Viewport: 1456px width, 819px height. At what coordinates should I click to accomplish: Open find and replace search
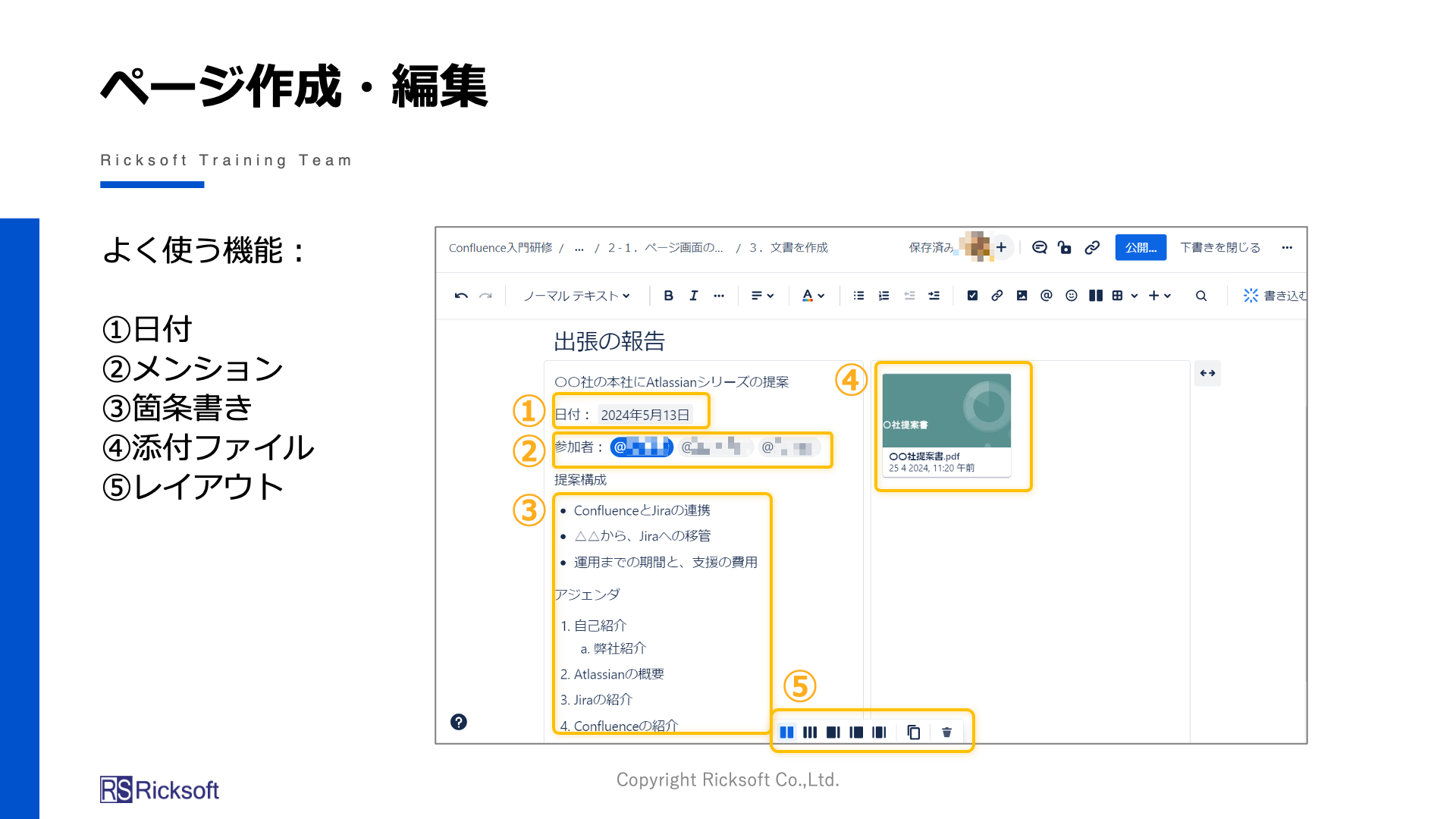coord(1201,296)
